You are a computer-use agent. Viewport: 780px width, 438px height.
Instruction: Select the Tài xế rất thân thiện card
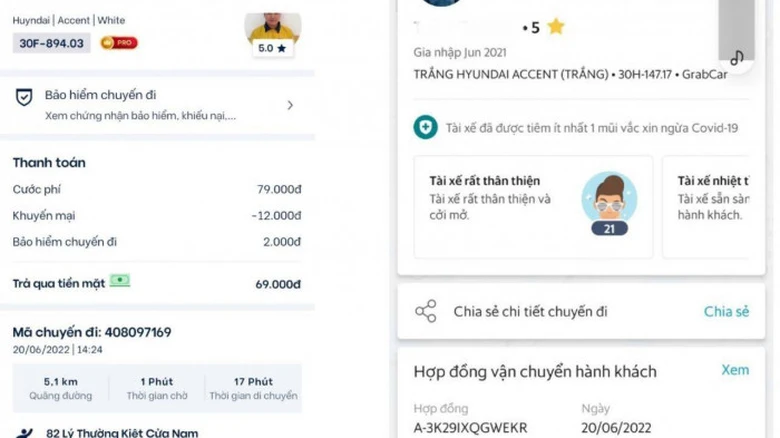tap(533, 206)
